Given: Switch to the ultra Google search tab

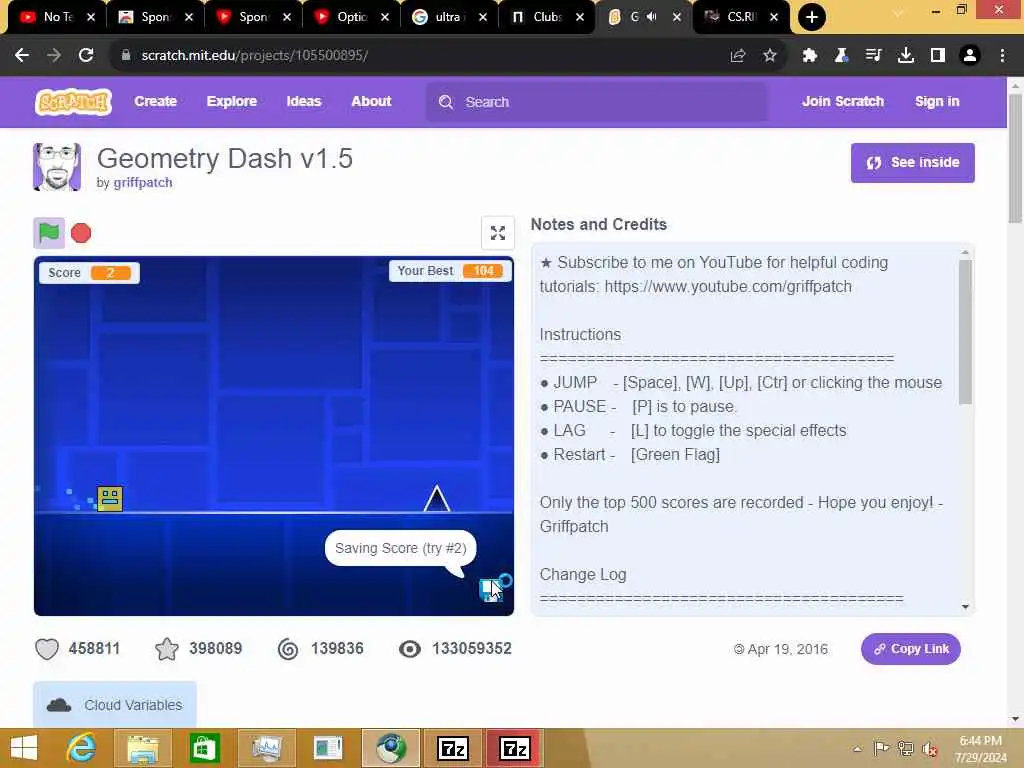Looking at the screenshot, I should (448, 17).
